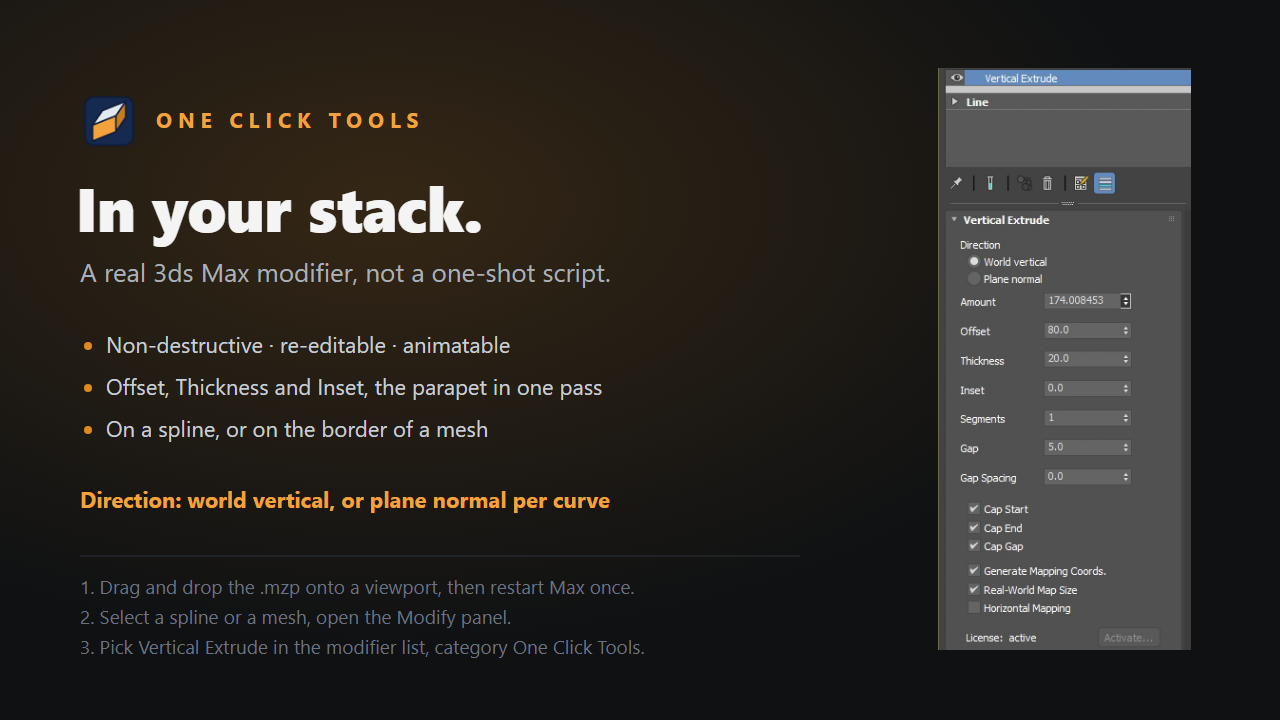
Task: Click the Activate... license button
Action: pos(1129,637)
